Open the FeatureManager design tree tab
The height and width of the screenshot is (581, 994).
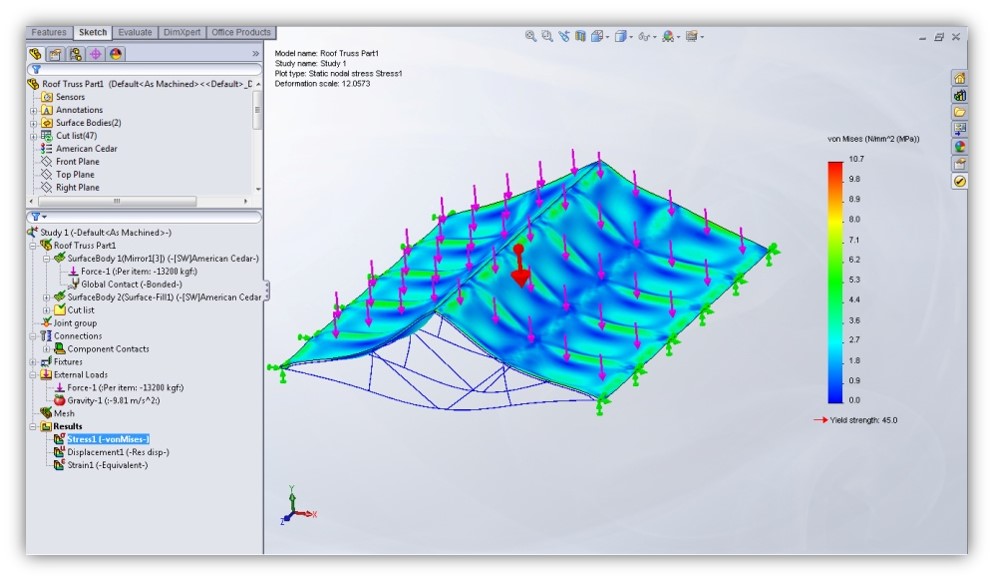[x=35, y=54]
